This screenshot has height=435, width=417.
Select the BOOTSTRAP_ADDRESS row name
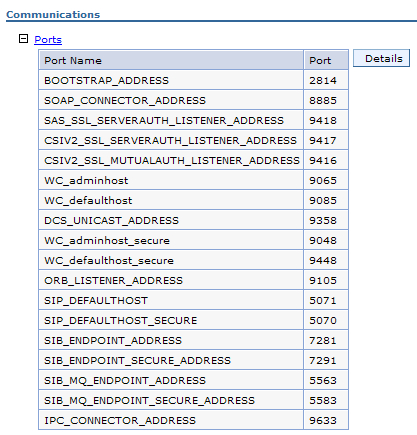pyautogui.click(x=107, y=80)
